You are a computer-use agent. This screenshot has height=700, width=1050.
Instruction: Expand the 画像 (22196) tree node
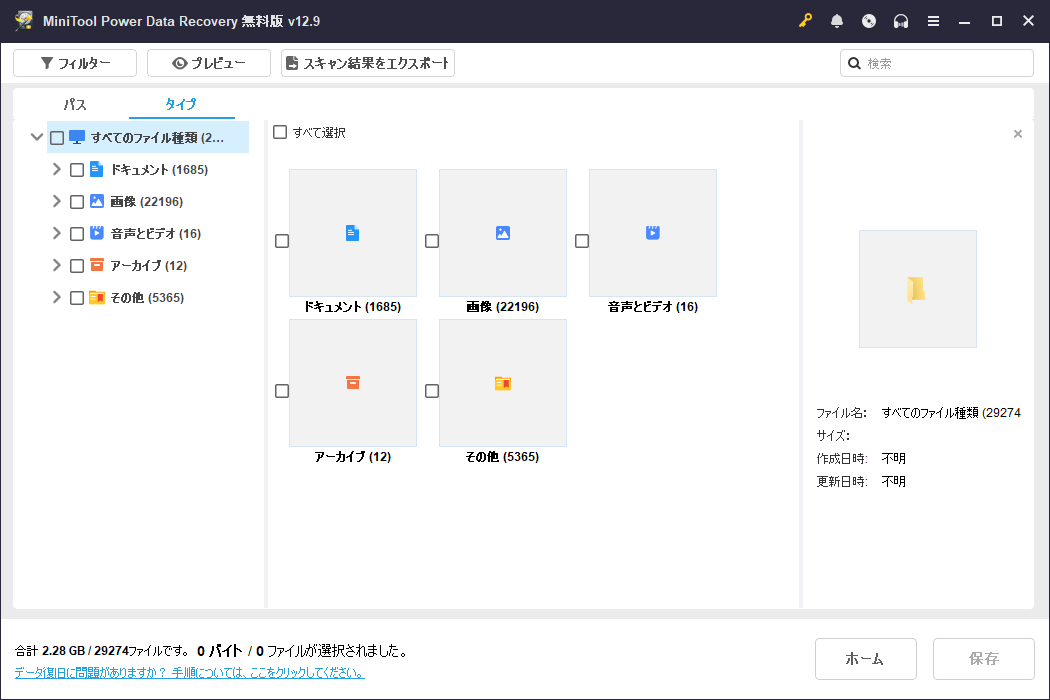pyautogui.click(x=57, y=201)
